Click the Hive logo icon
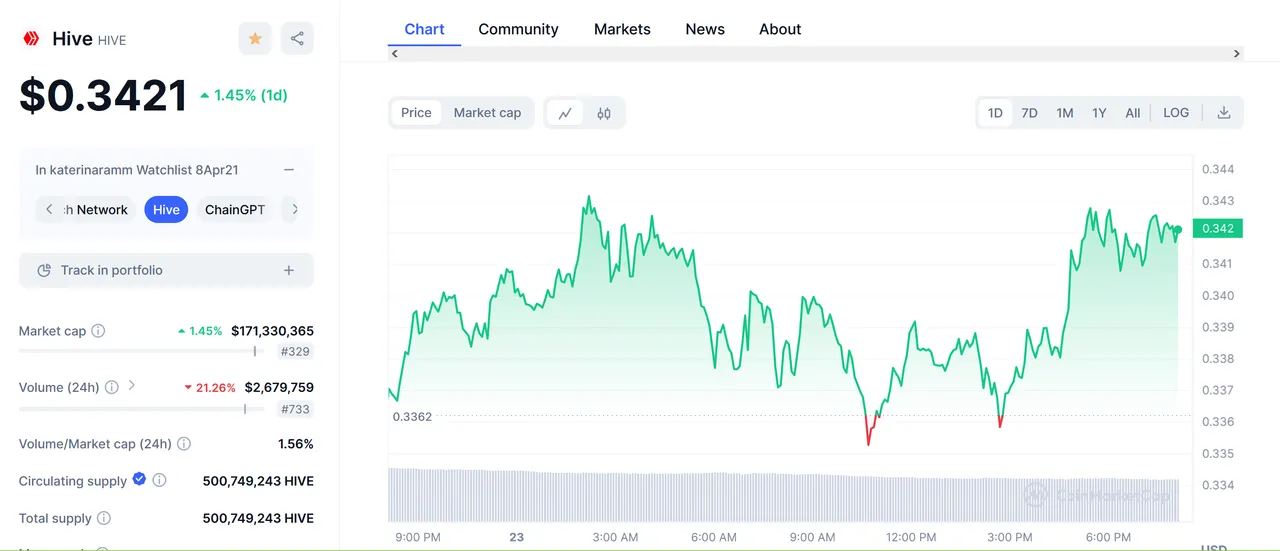The height and width of the screenshot is (551, 1280). (31, 39)
